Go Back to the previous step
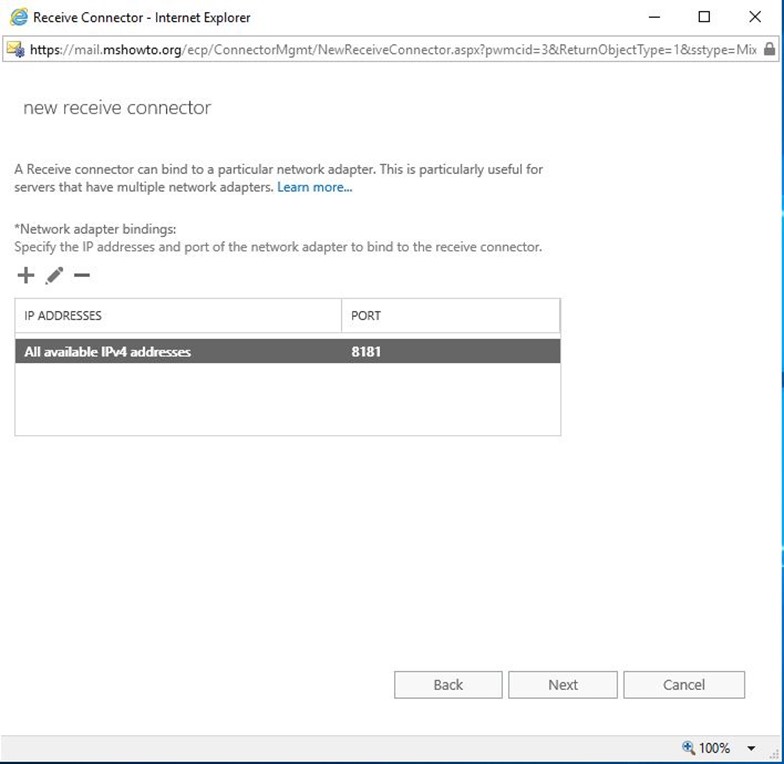784x764 pixels. click(x=448, y=684)
